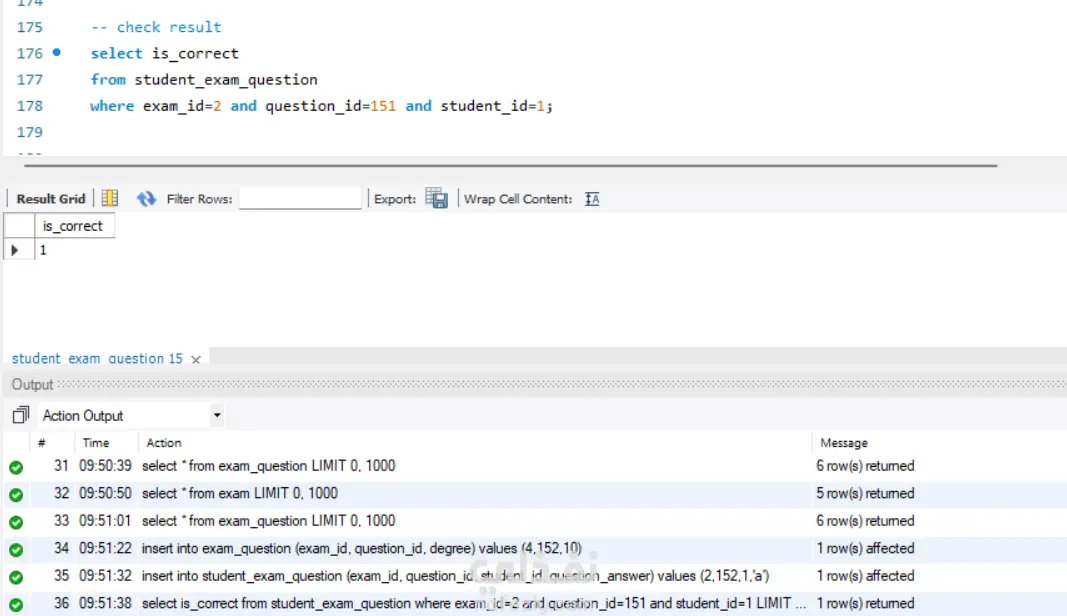Viewport: 1067px width, 616px height.
Task: Click into the Filter Rows input field
Action: (x=300, y=198)
